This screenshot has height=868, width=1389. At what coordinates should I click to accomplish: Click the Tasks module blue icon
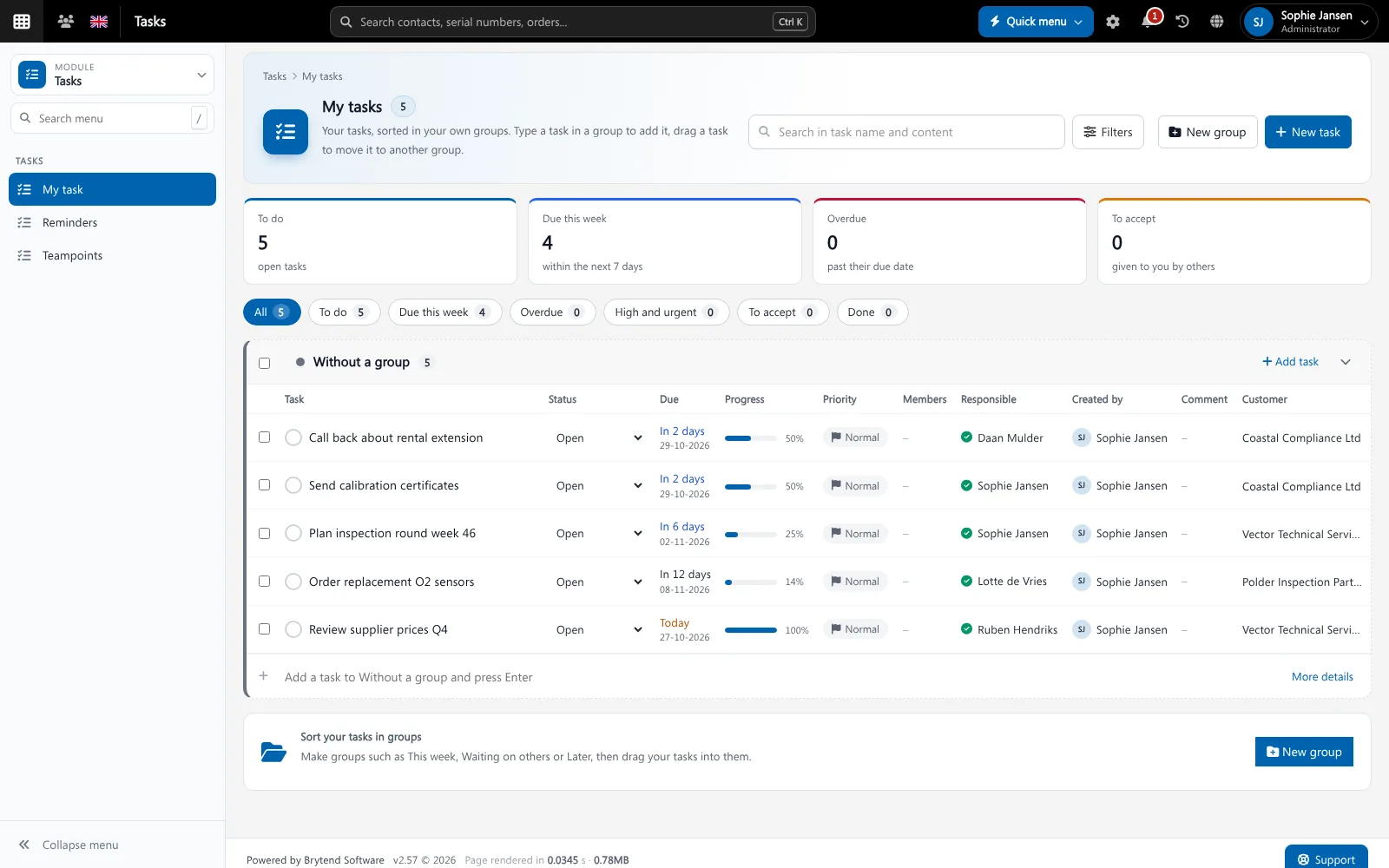(x=32, y=75)
